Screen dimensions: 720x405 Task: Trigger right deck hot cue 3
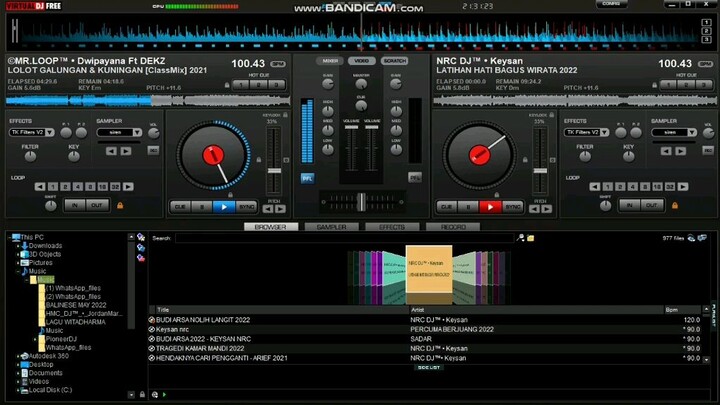[703, 84]
